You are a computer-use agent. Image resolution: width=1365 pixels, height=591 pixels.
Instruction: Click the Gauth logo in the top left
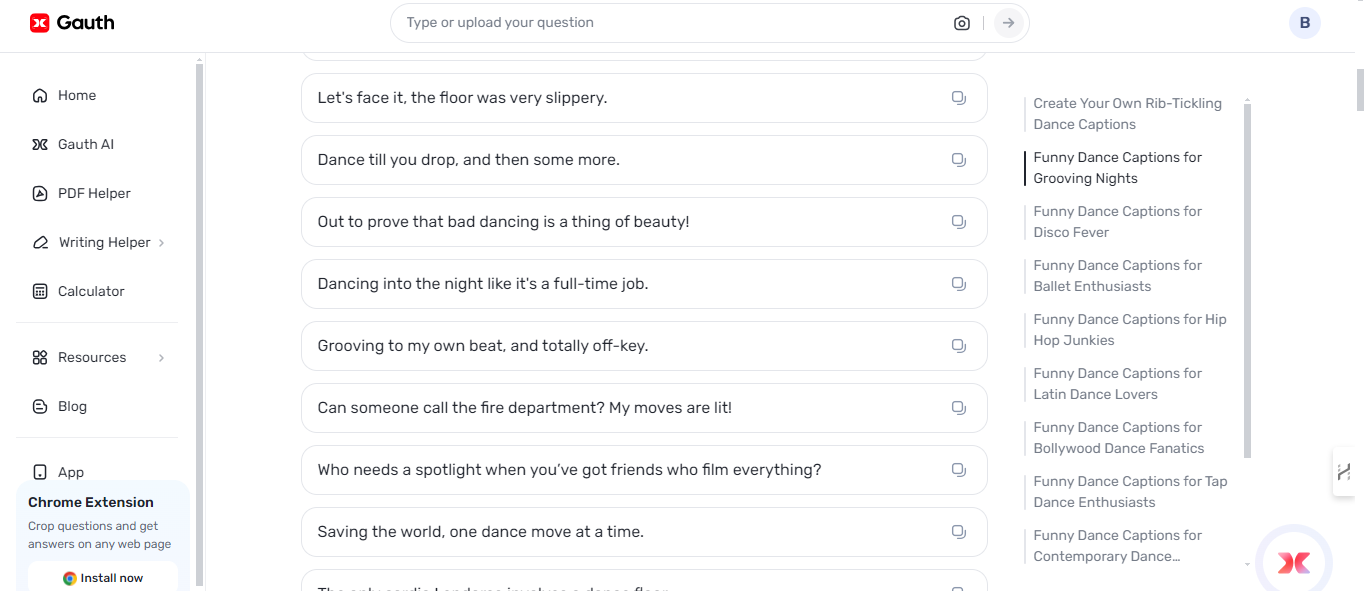click(71, 22)
